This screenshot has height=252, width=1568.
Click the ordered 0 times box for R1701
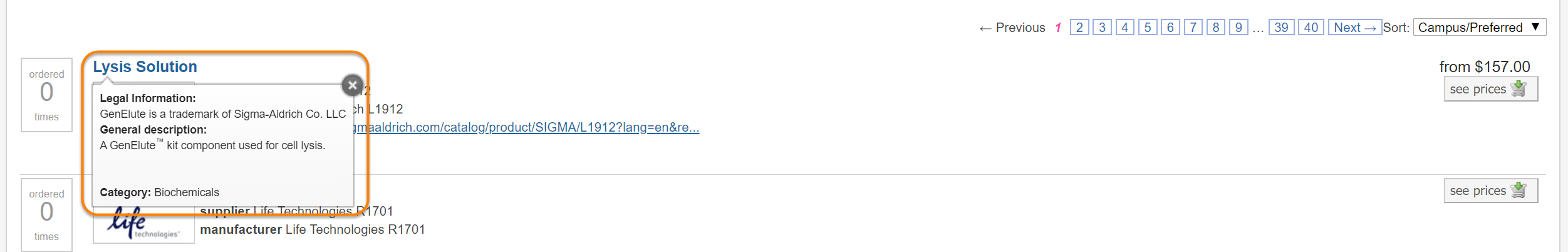pos(46,214)
